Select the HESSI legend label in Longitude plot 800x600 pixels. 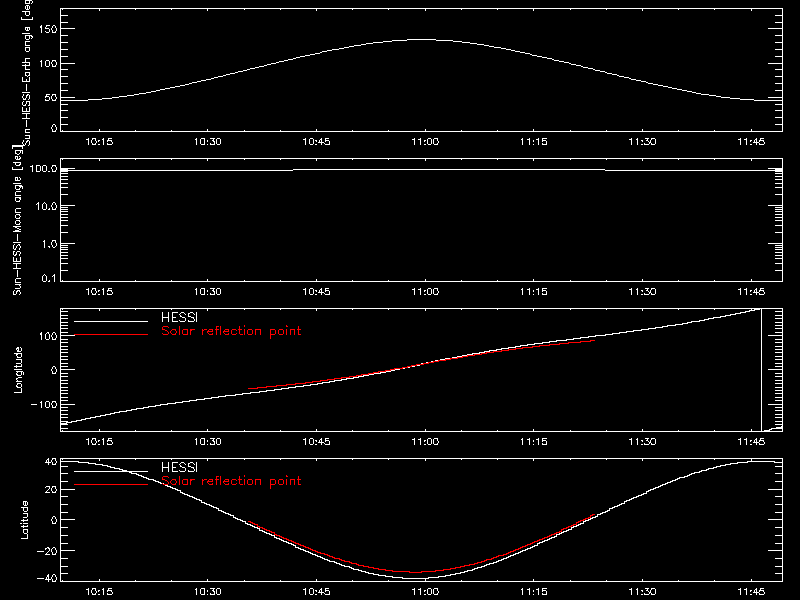tap(179, 317)
